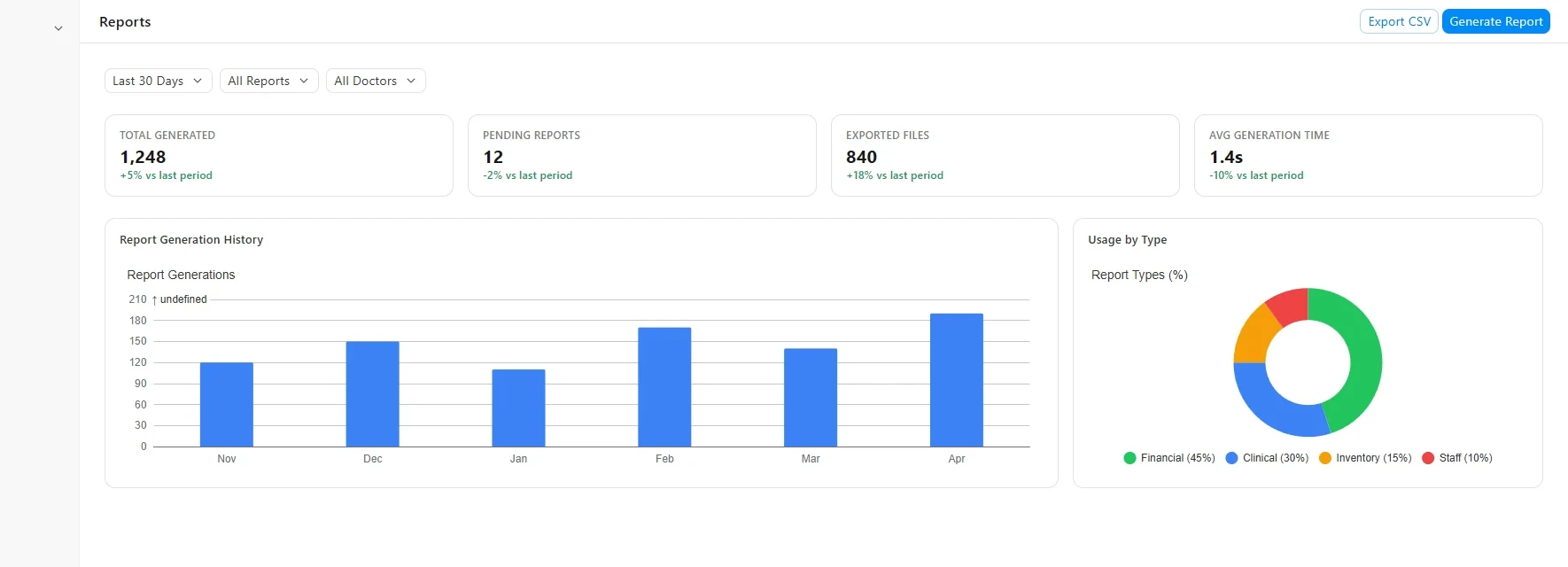Open the Exported Files stat card
Viewport: 1568px width, 567px height.
pos(1005,155)
